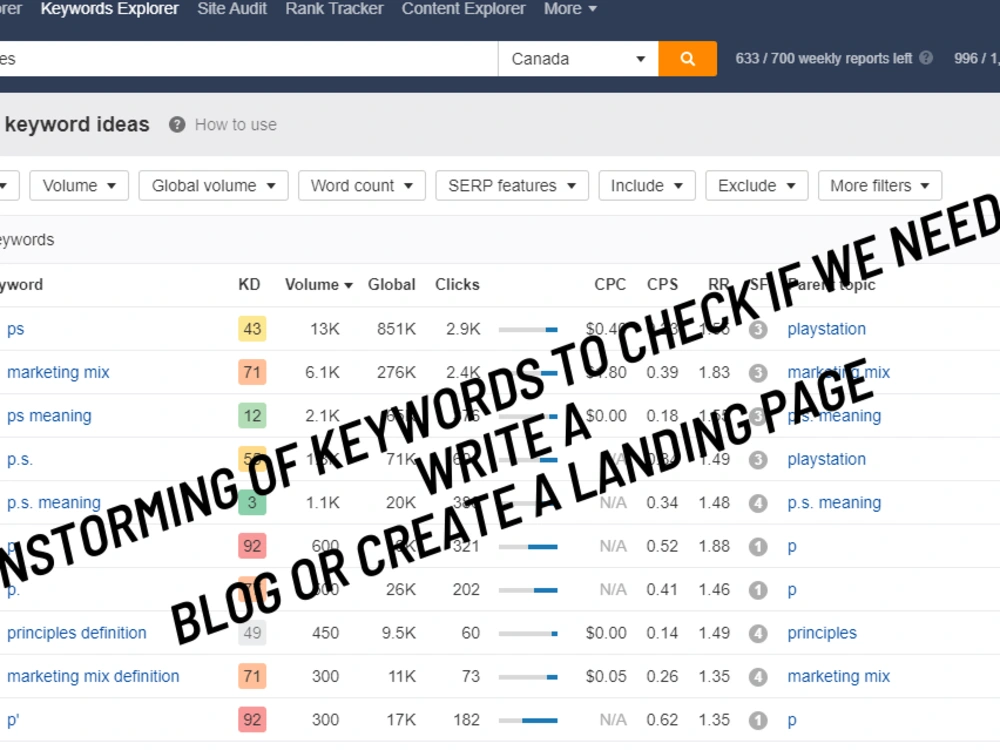Viewport: 1000px width, 750px height.
Task: Click the KD 43 badge for ps
Action: 252,329
